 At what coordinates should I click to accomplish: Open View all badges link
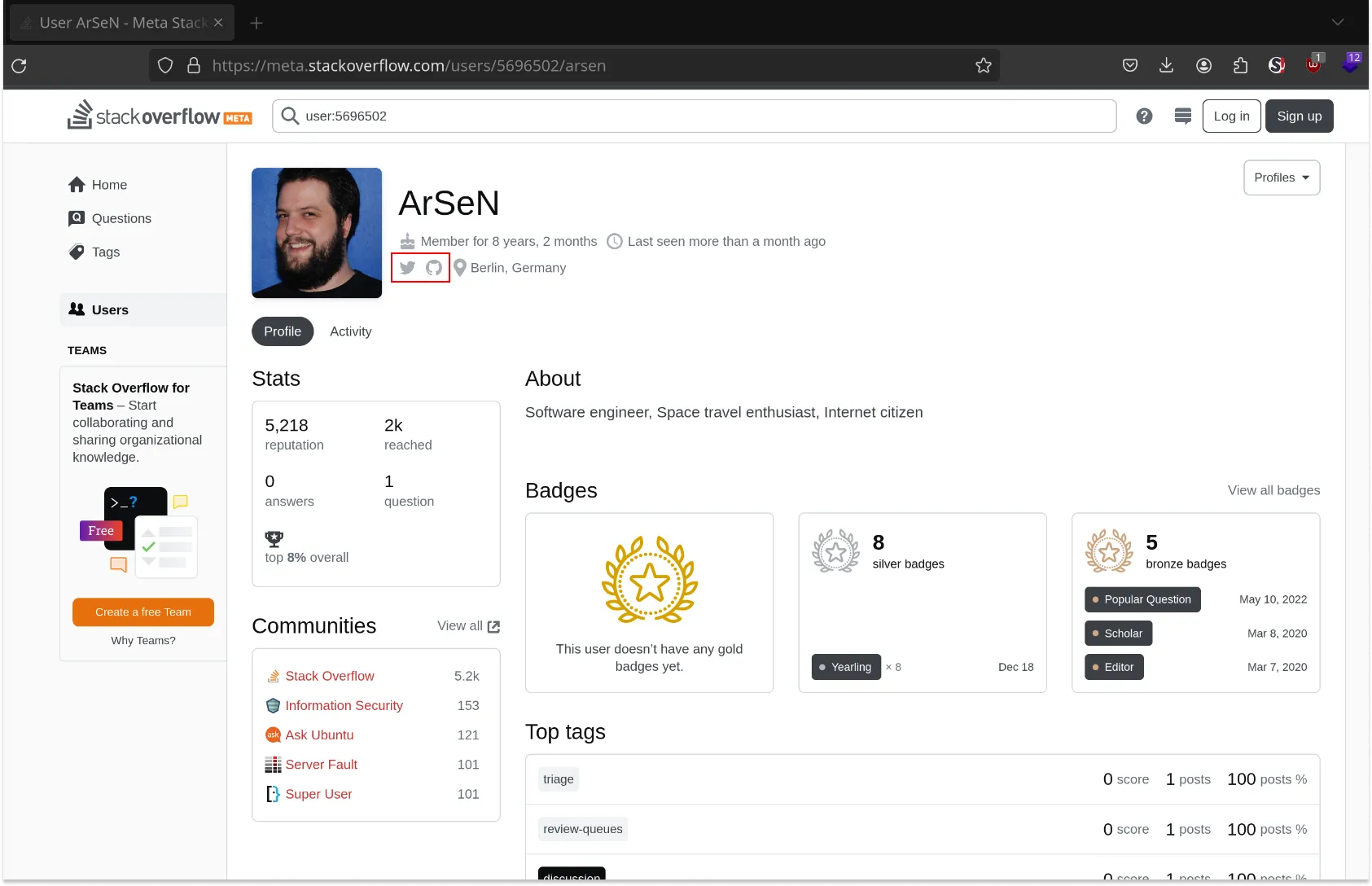click(x=1273, y=490)
